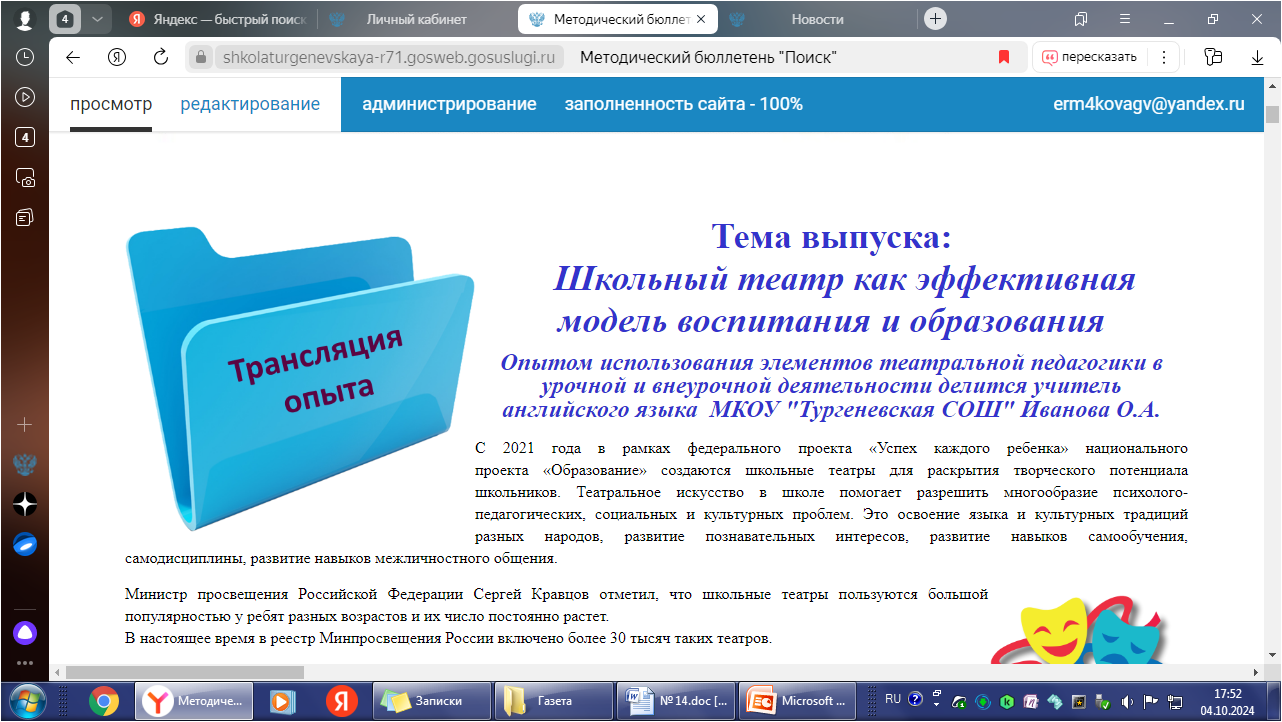Image resolution: width=1282 pixels, height=722 pixels.
Task: Open the blue messenger icon in sidebar
Action: pyautogui.click(x=25, y=544)
